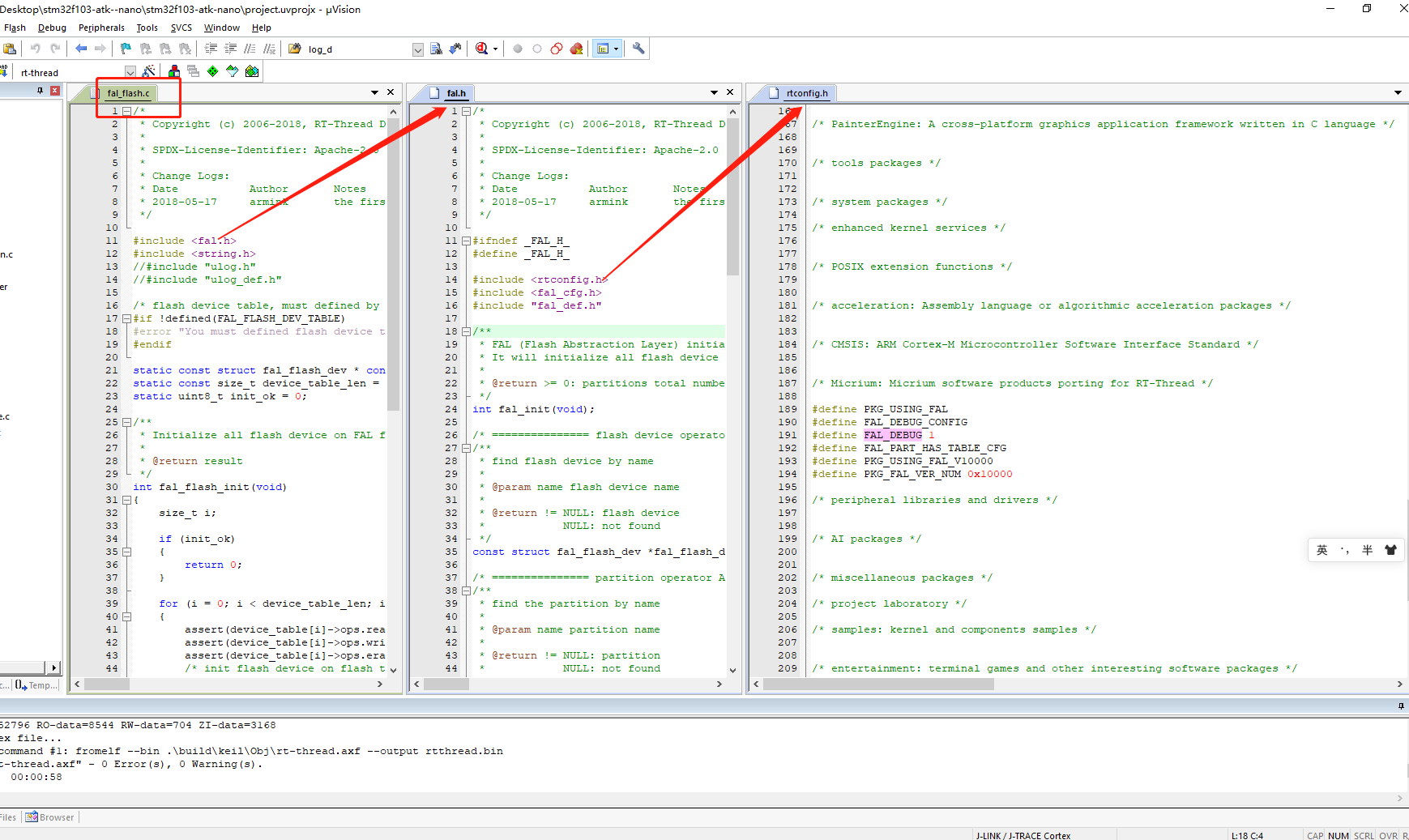Expand the log_d find combo box
This screenshot has width=1409, height=840.
tap(417, 49)
